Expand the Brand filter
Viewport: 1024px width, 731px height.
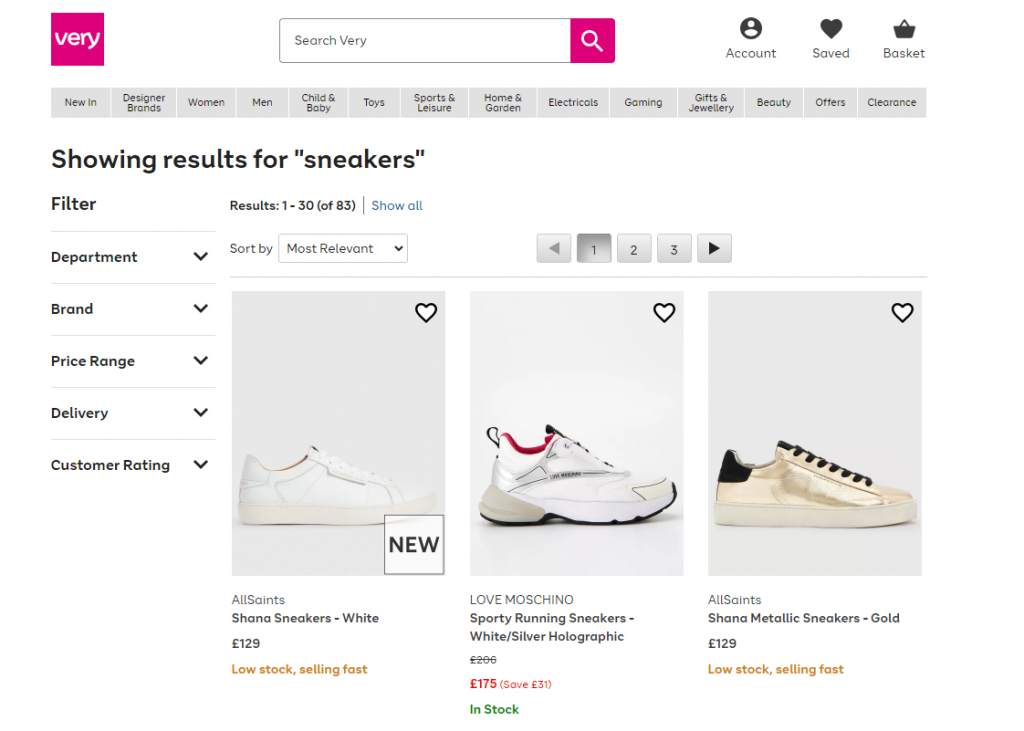tap(132, 309)
